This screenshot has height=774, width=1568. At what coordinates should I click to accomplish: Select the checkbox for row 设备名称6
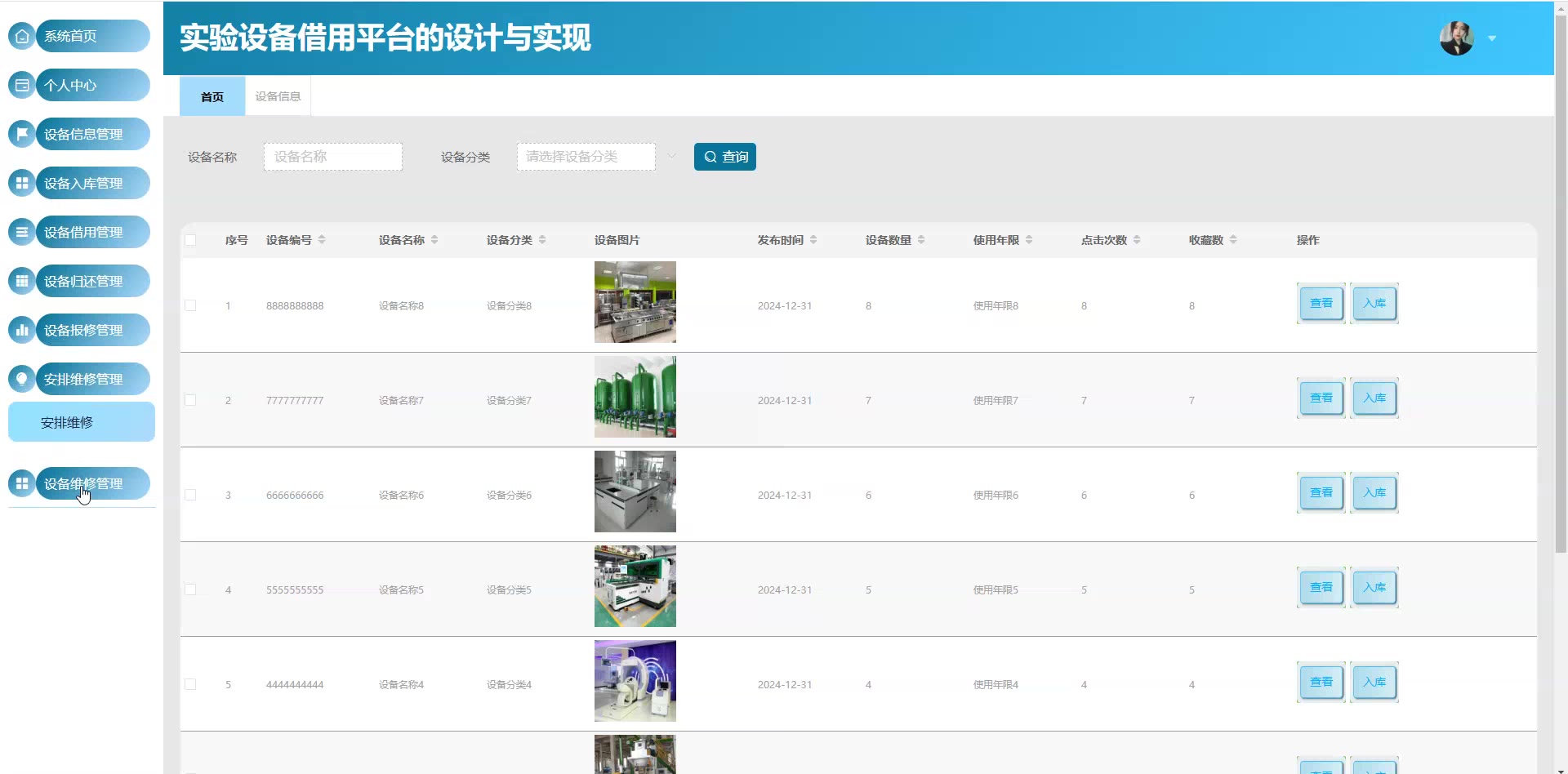coord(190,495)
